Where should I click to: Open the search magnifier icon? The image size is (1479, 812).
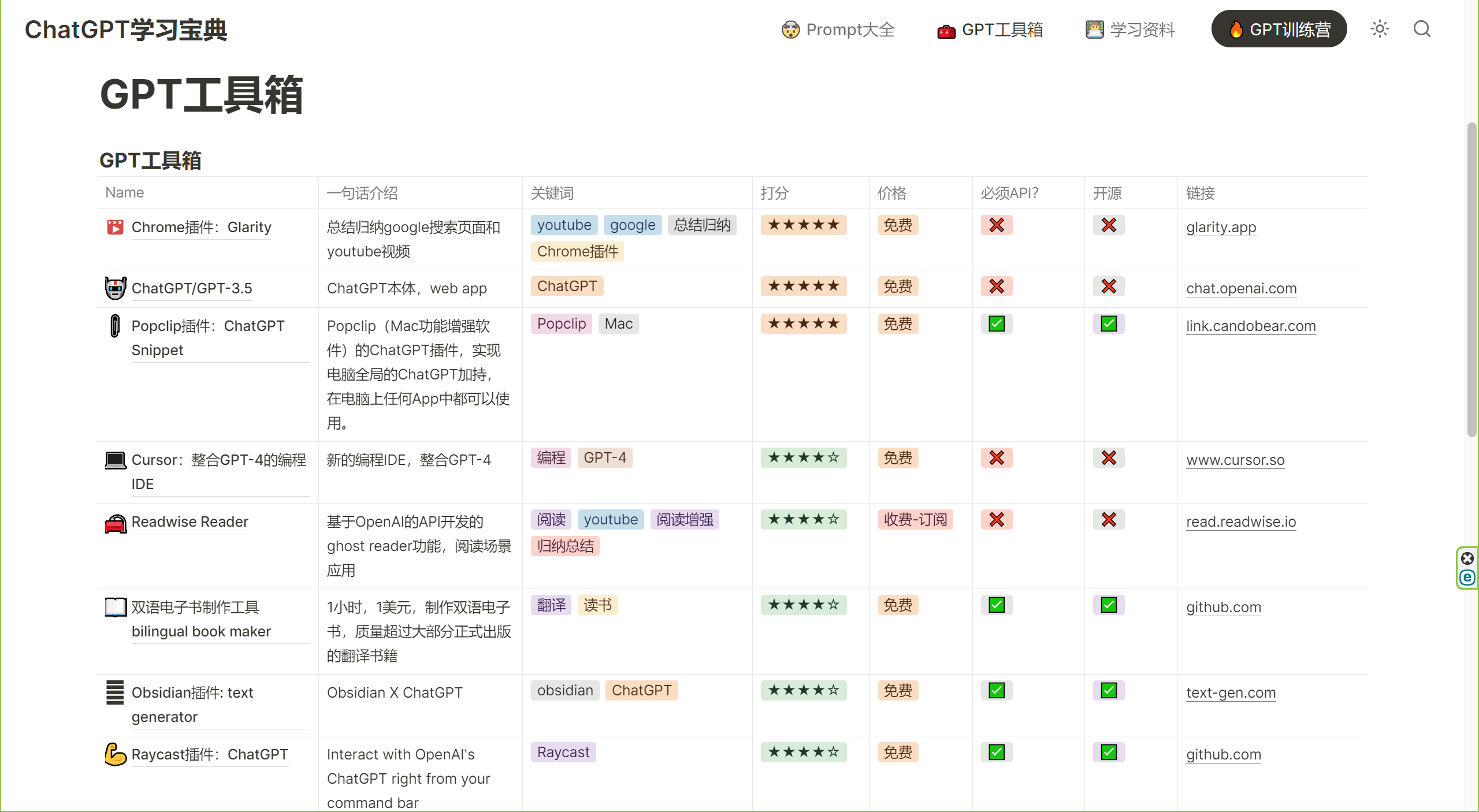[x=1422, y=29]
